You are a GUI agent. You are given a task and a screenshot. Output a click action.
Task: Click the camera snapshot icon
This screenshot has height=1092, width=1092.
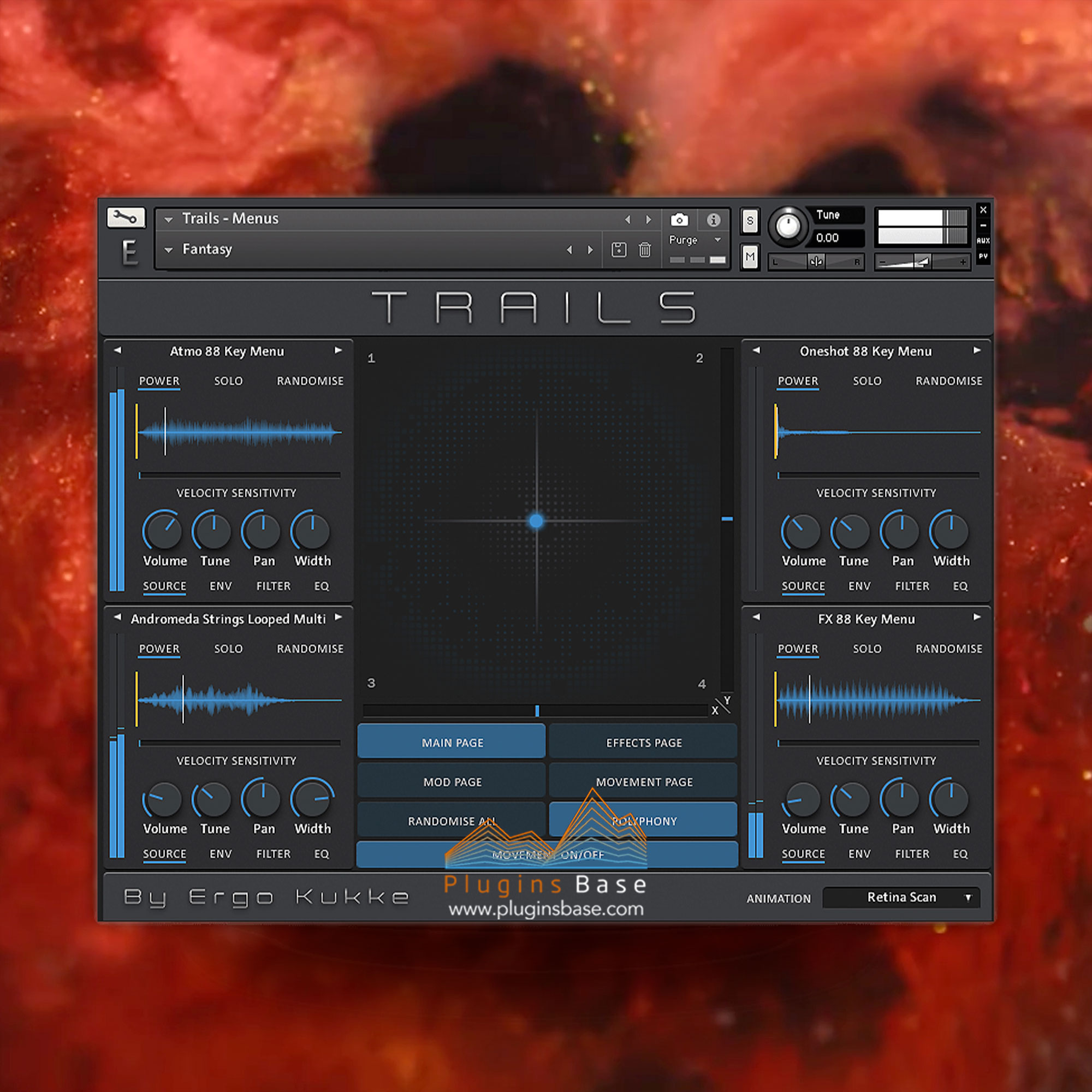[679, 219]
